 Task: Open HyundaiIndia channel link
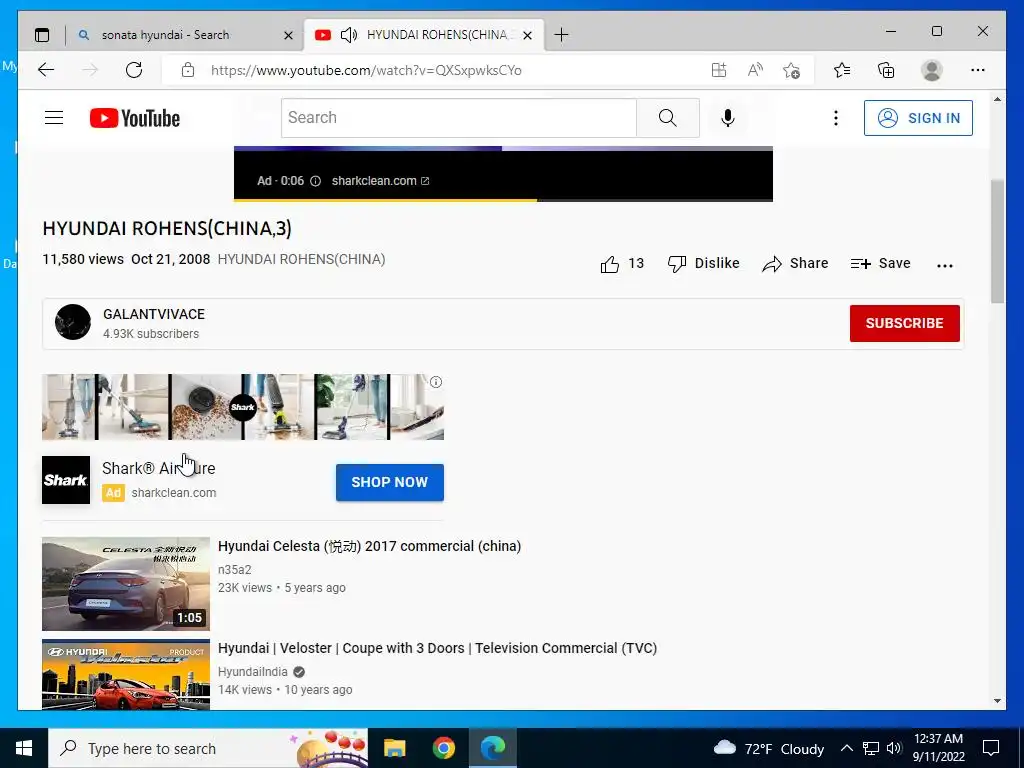point(252,671)
